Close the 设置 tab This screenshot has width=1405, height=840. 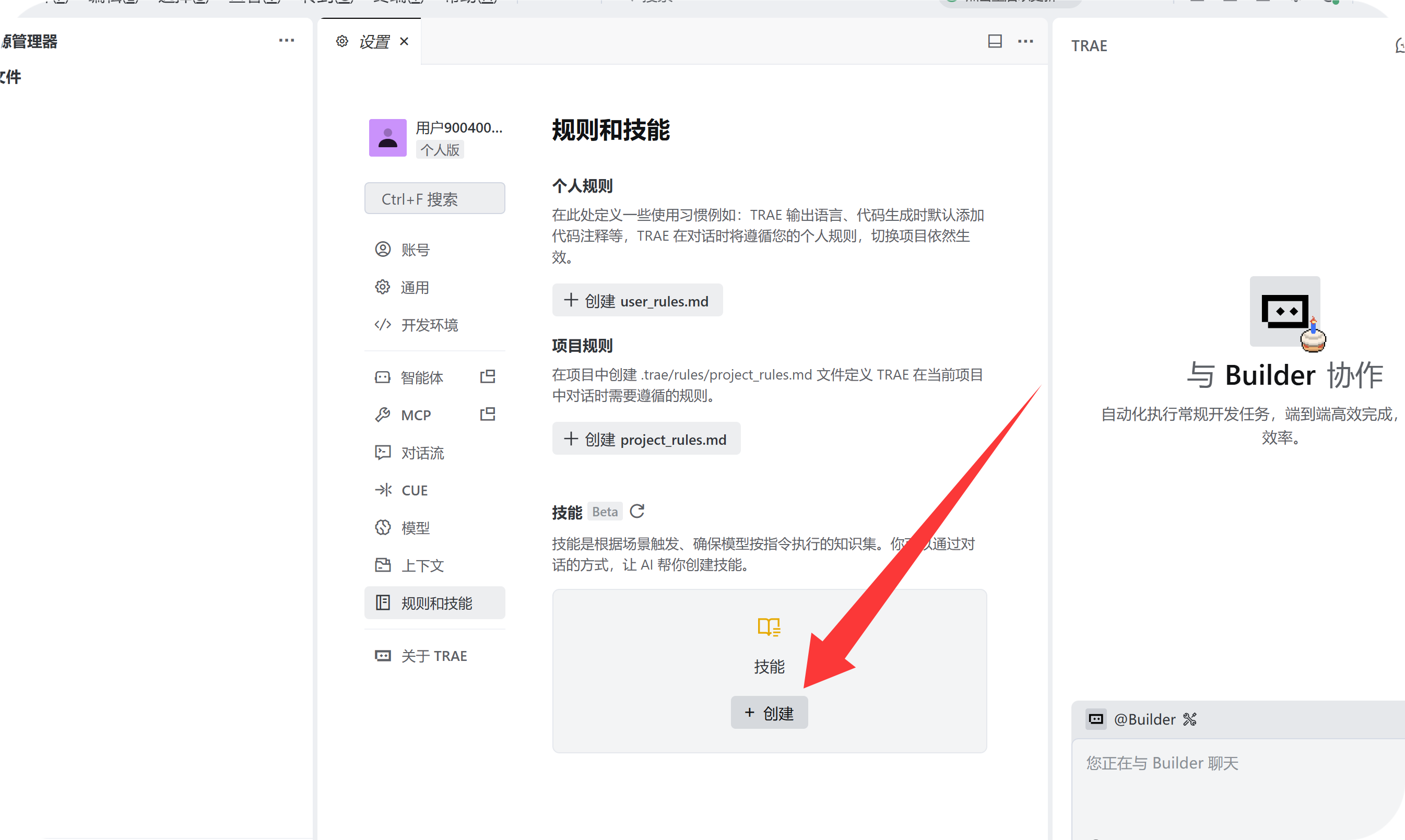(x=404, y=41)
